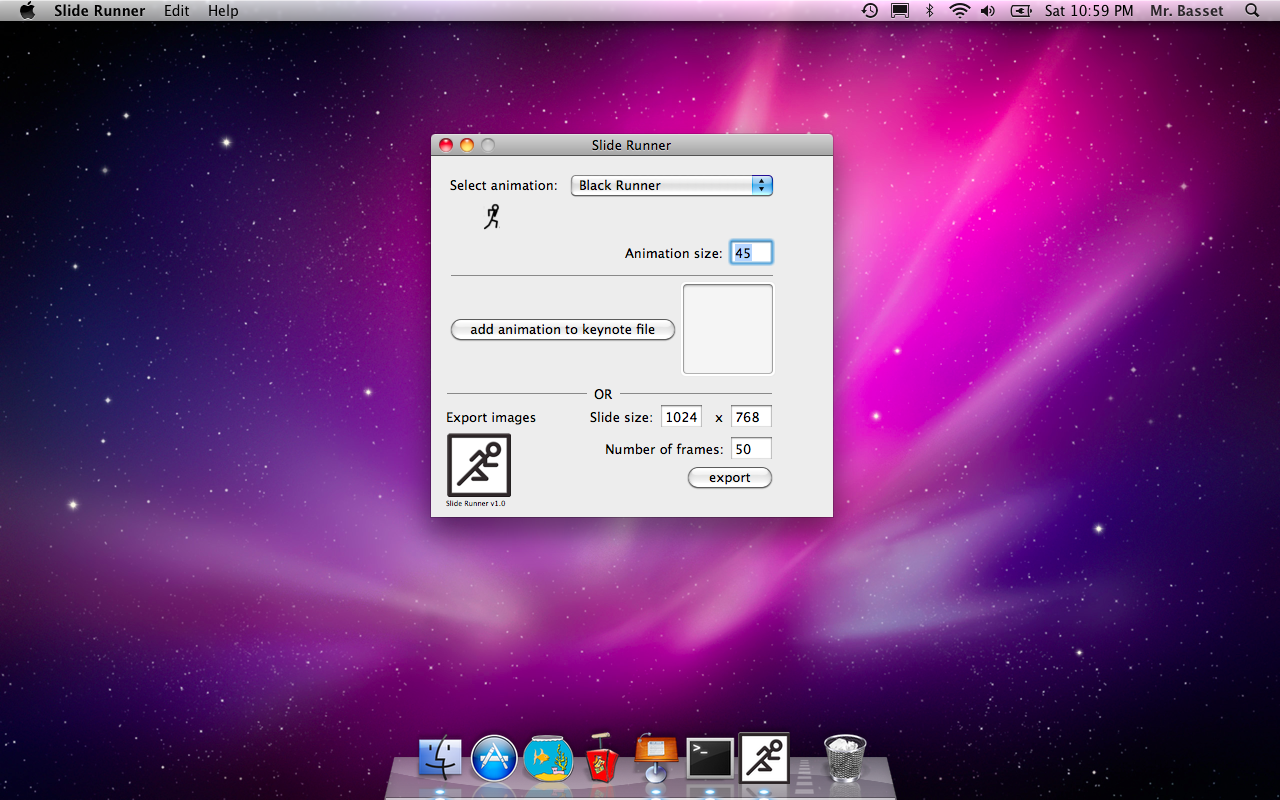Click the Animation size input field
This screenshot has height=800, width=1280.
pyautogui.click(x=751, y=253)
